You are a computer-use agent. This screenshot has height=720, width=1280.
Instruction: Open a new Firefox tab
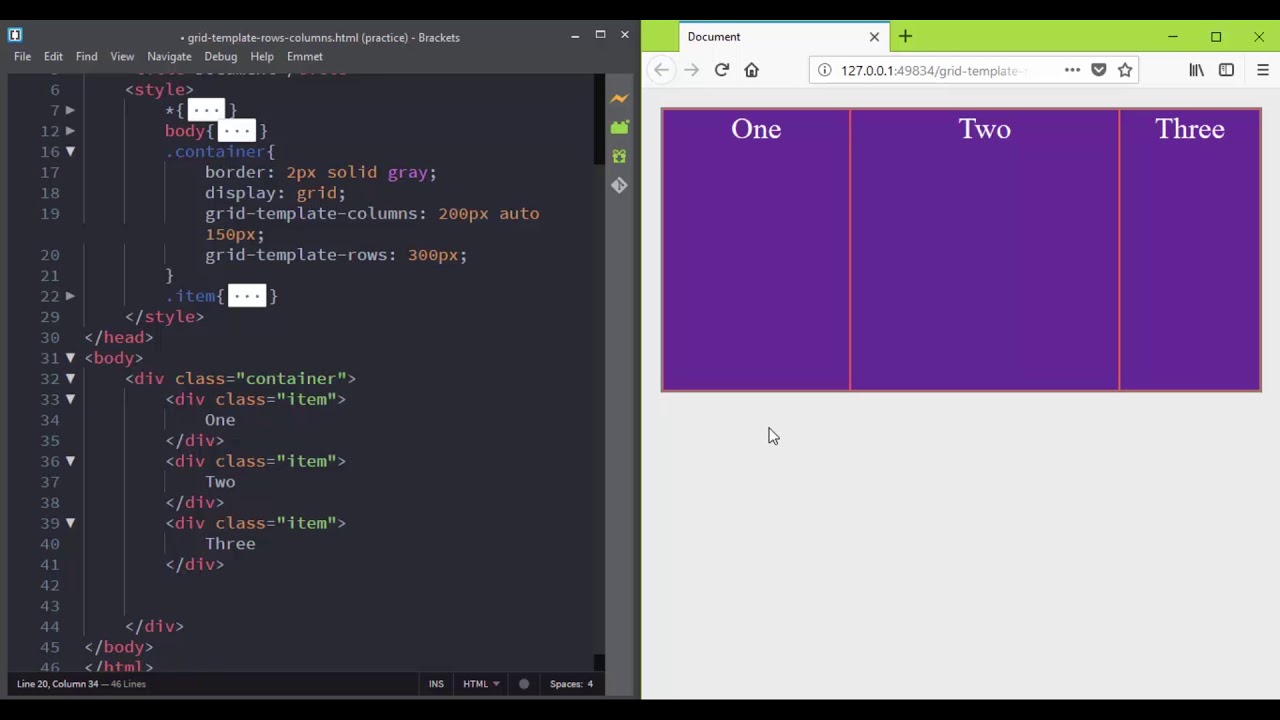click(905, 36)
